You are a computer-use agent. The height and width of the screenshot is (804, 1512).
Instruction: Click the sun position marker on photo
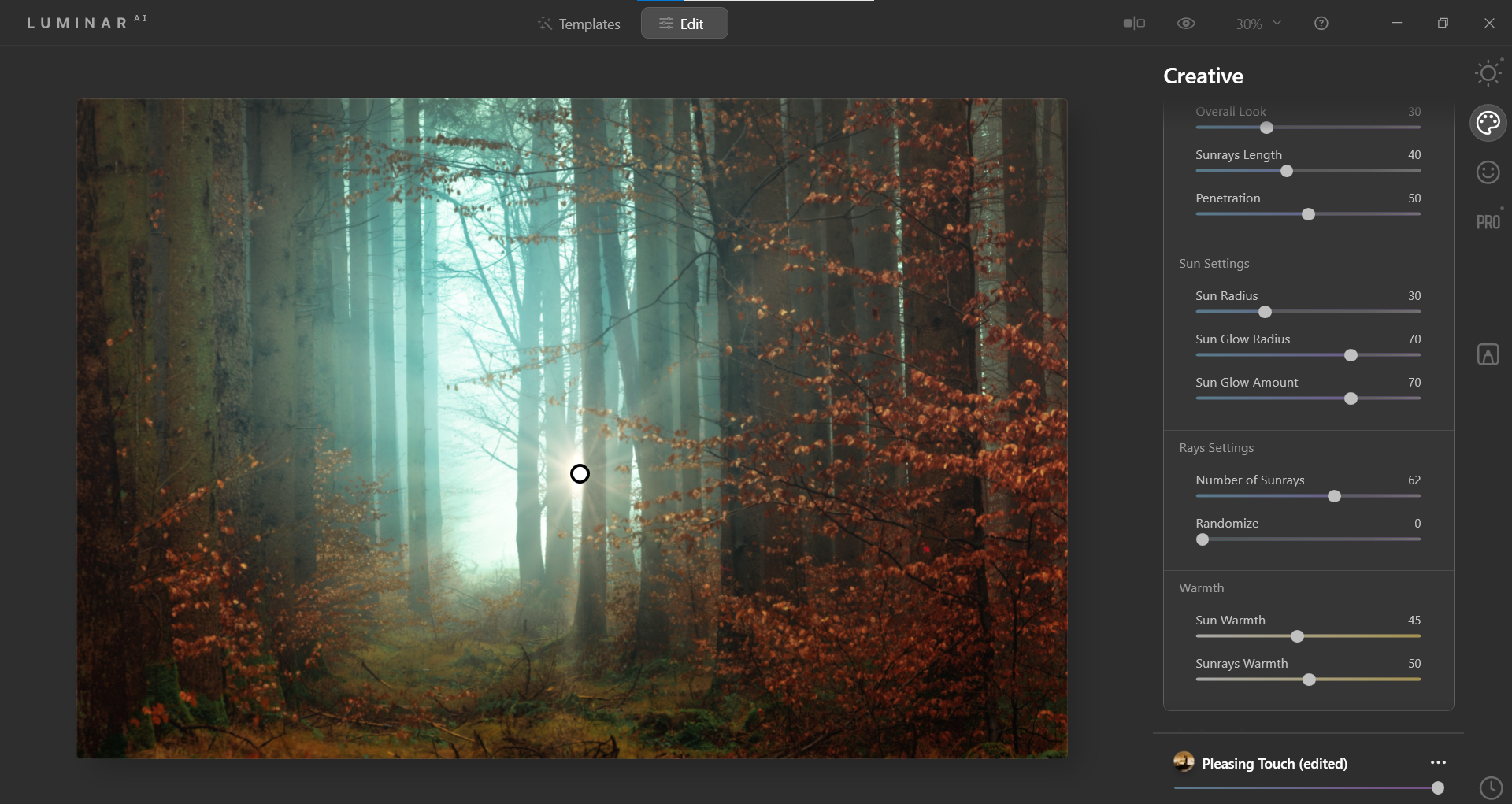(x=580, y=473)
